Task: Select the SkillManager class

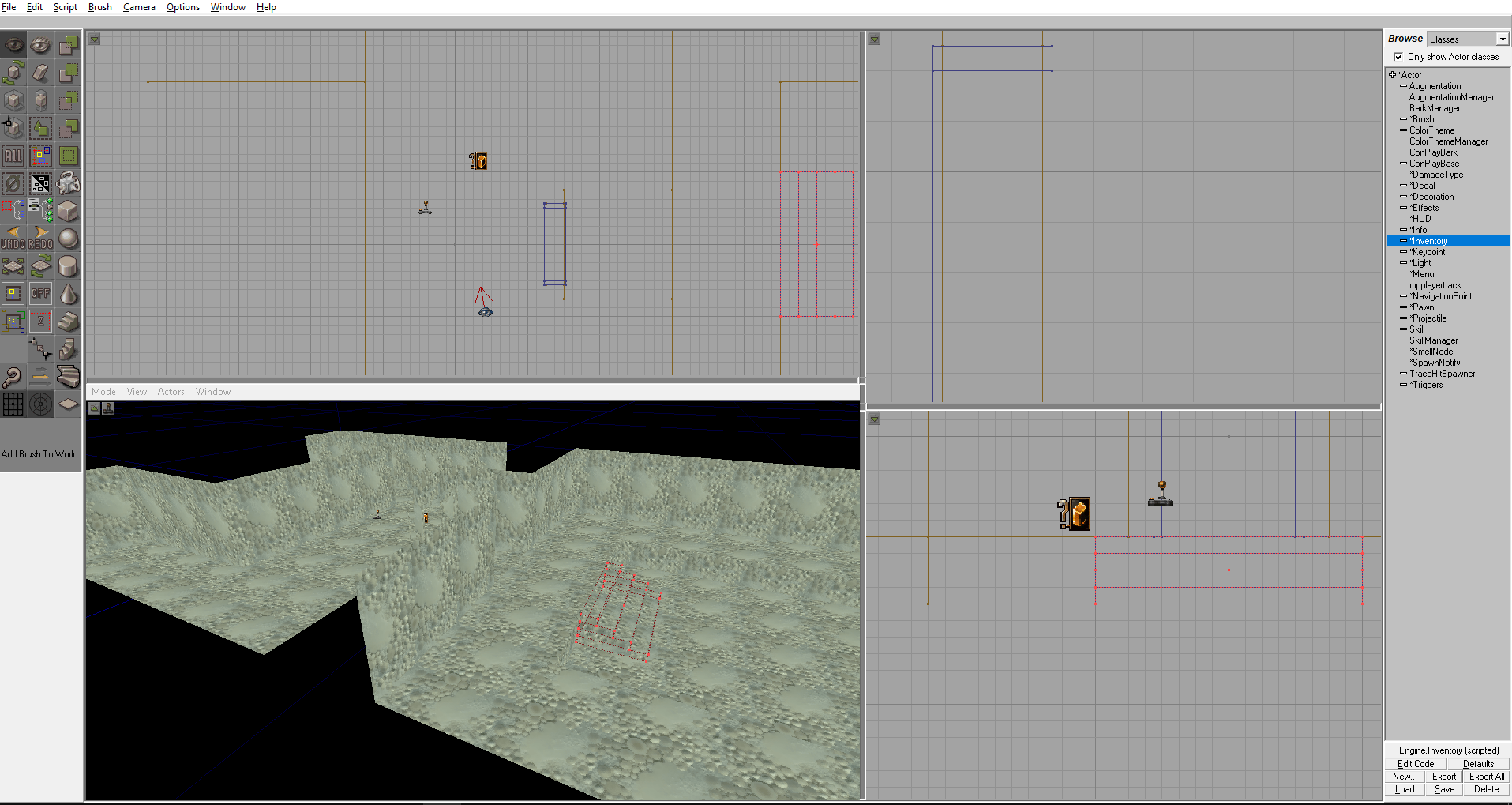Action: (1434, 340)
